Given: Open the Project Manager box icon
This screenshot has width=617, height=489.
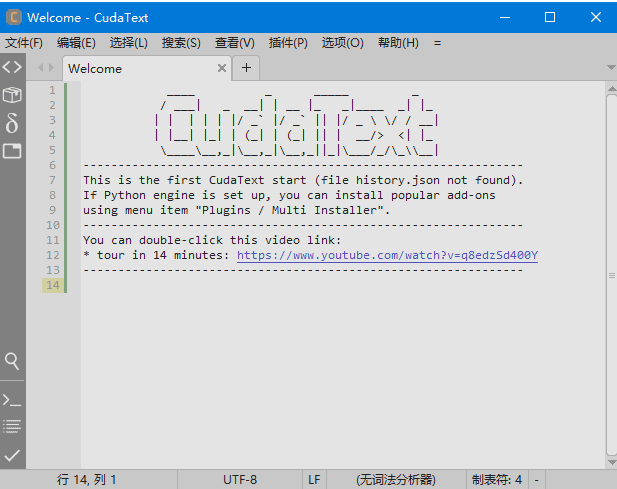Looking at the screenshot, I should (12, 95).
